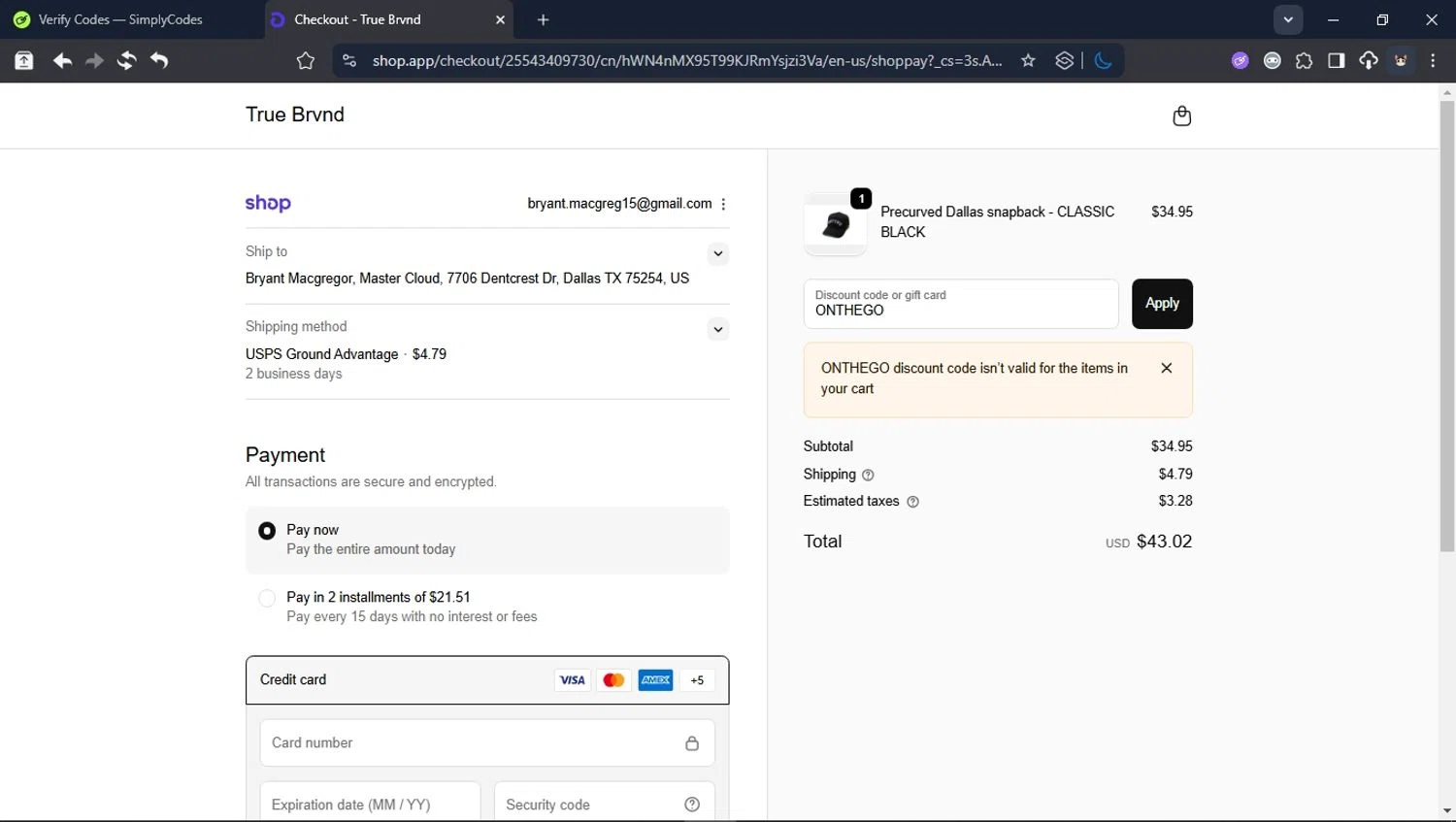Click the lock icon in Card number field

point(692,743)
